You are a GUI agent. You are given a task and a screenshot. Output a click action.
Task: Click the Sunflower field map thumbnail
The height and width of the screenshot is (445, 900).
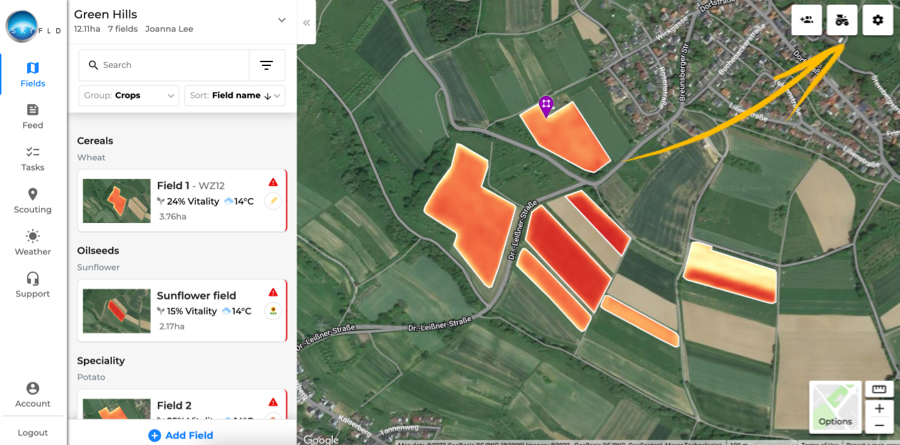pos(117,311)
